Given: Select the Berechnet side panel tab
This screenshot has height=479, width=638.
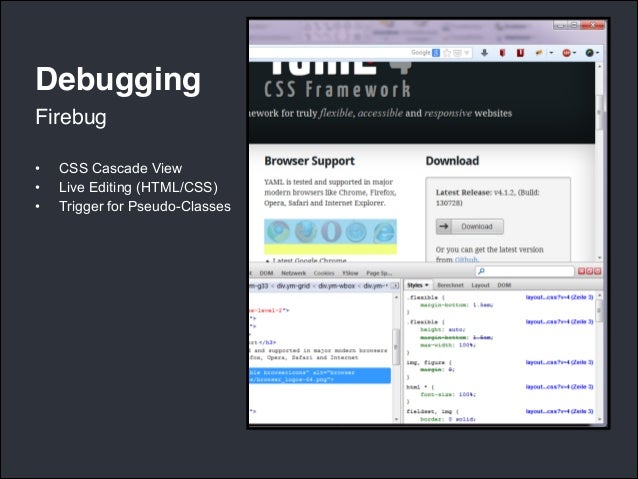Looking at the screenshot, I should 450,285.
